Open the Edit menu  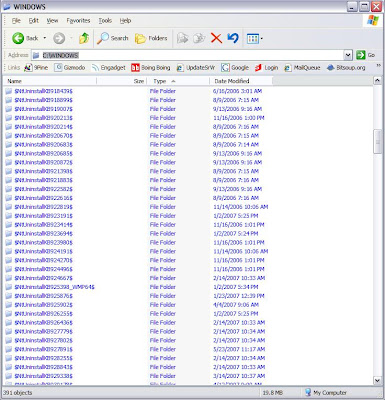[33, 21]
